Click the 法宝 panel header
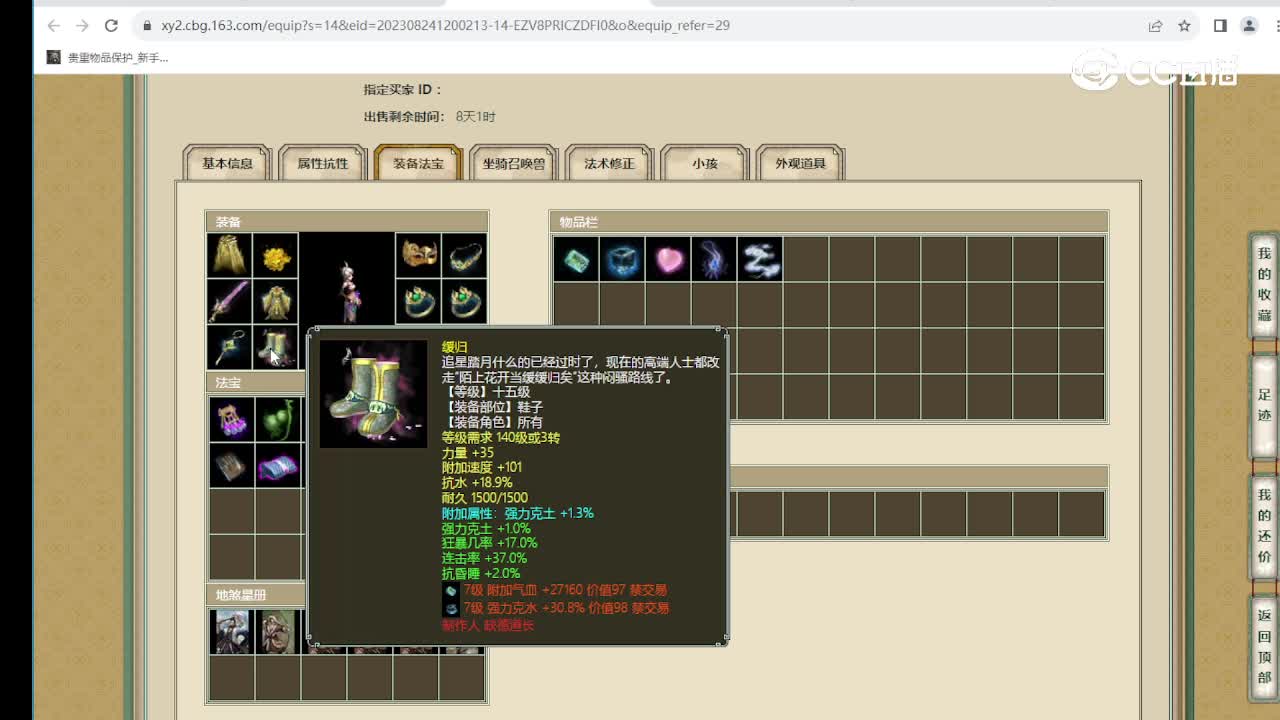Screen dimensions: 1280x720 coord(256,382)
